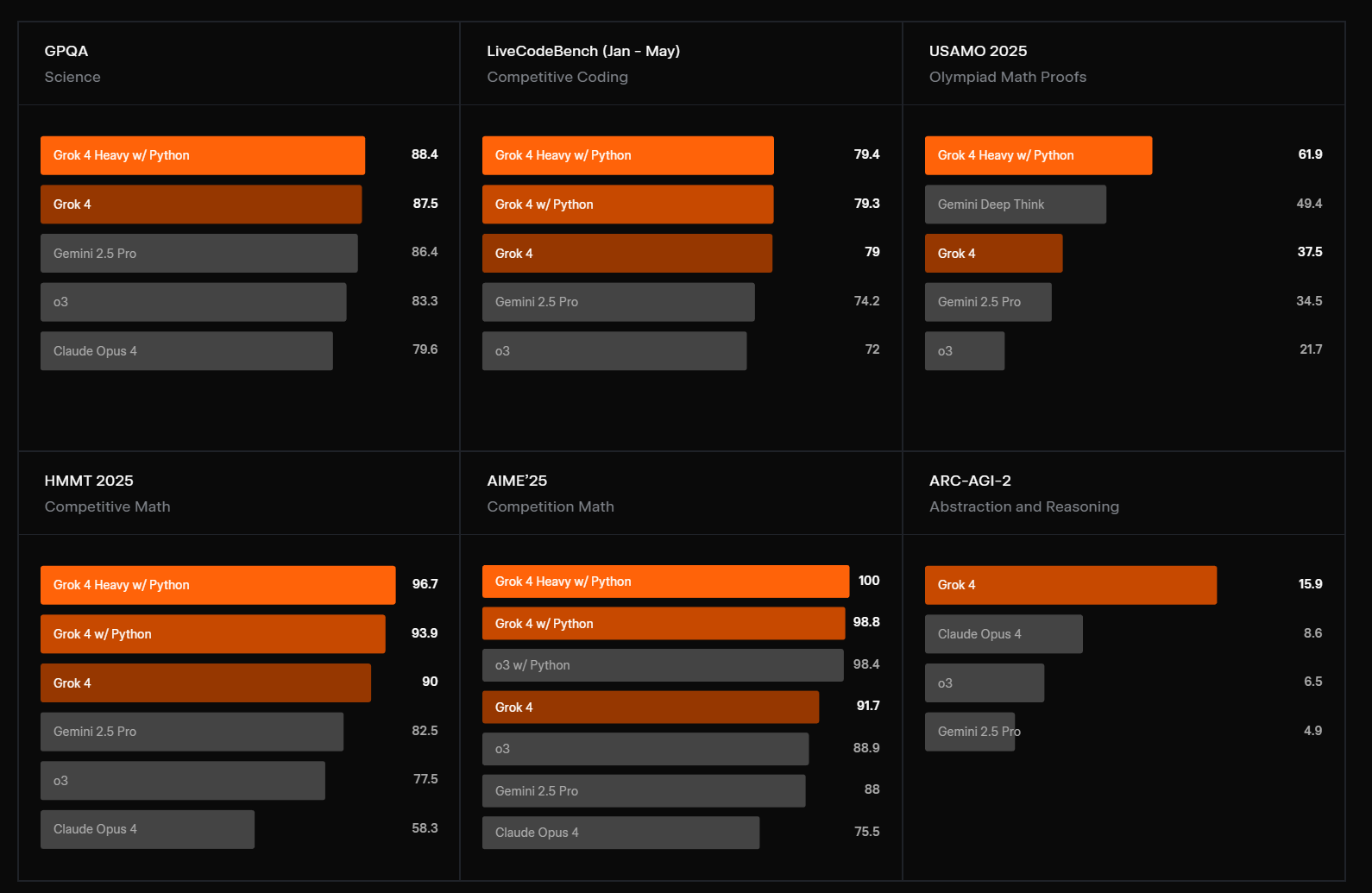
Task: Click the LiveCodeBench (Jan - May) title
Action: coord(583,51)
